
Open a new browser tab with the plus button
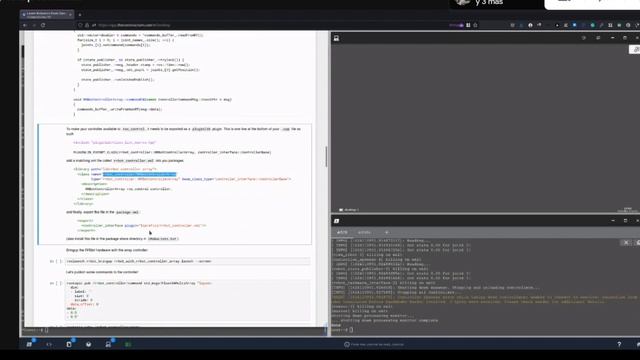[x=80, y=15]
